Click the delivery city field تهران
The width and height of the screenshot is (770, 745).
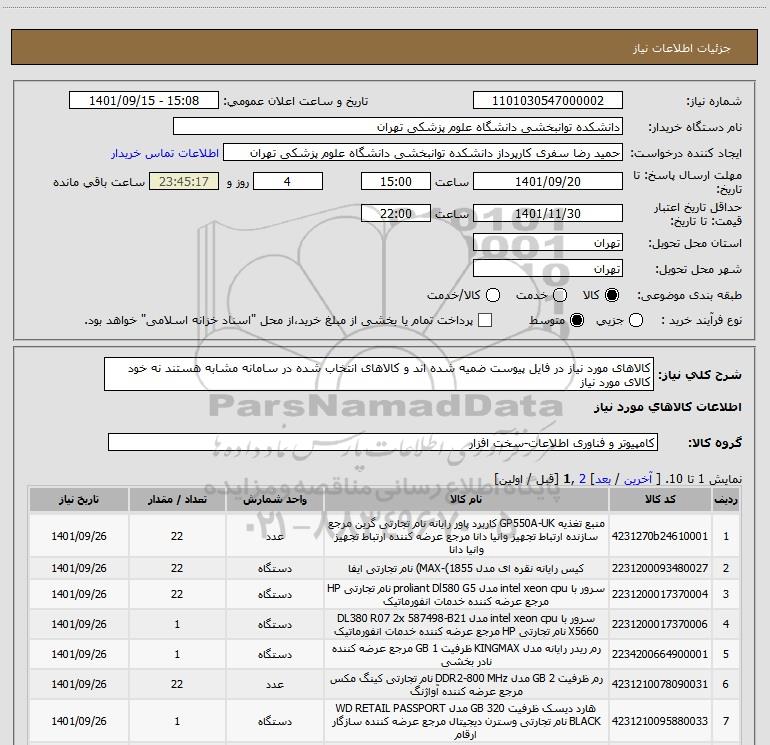548,268
